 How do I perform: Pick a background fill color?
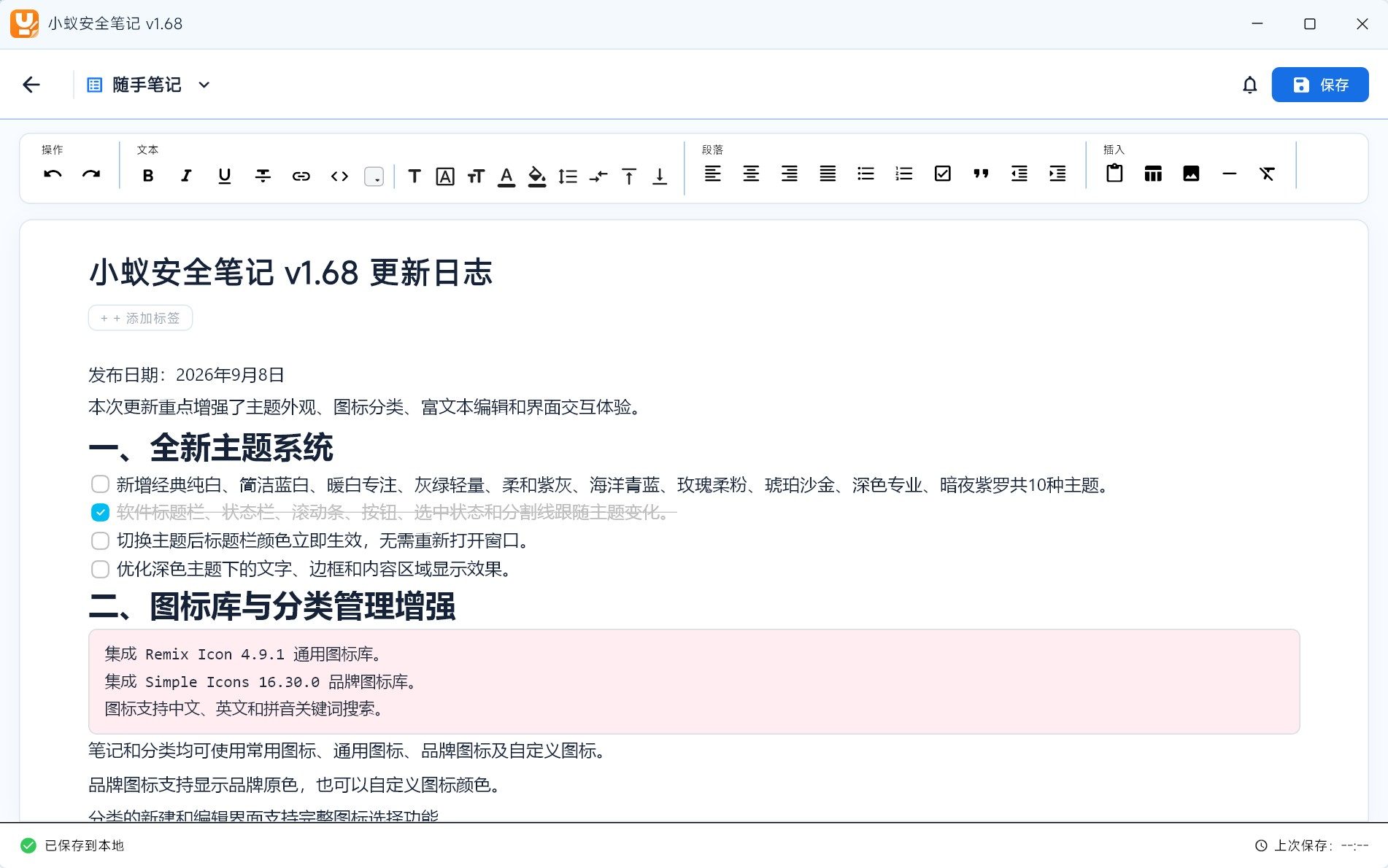point(537,175)
